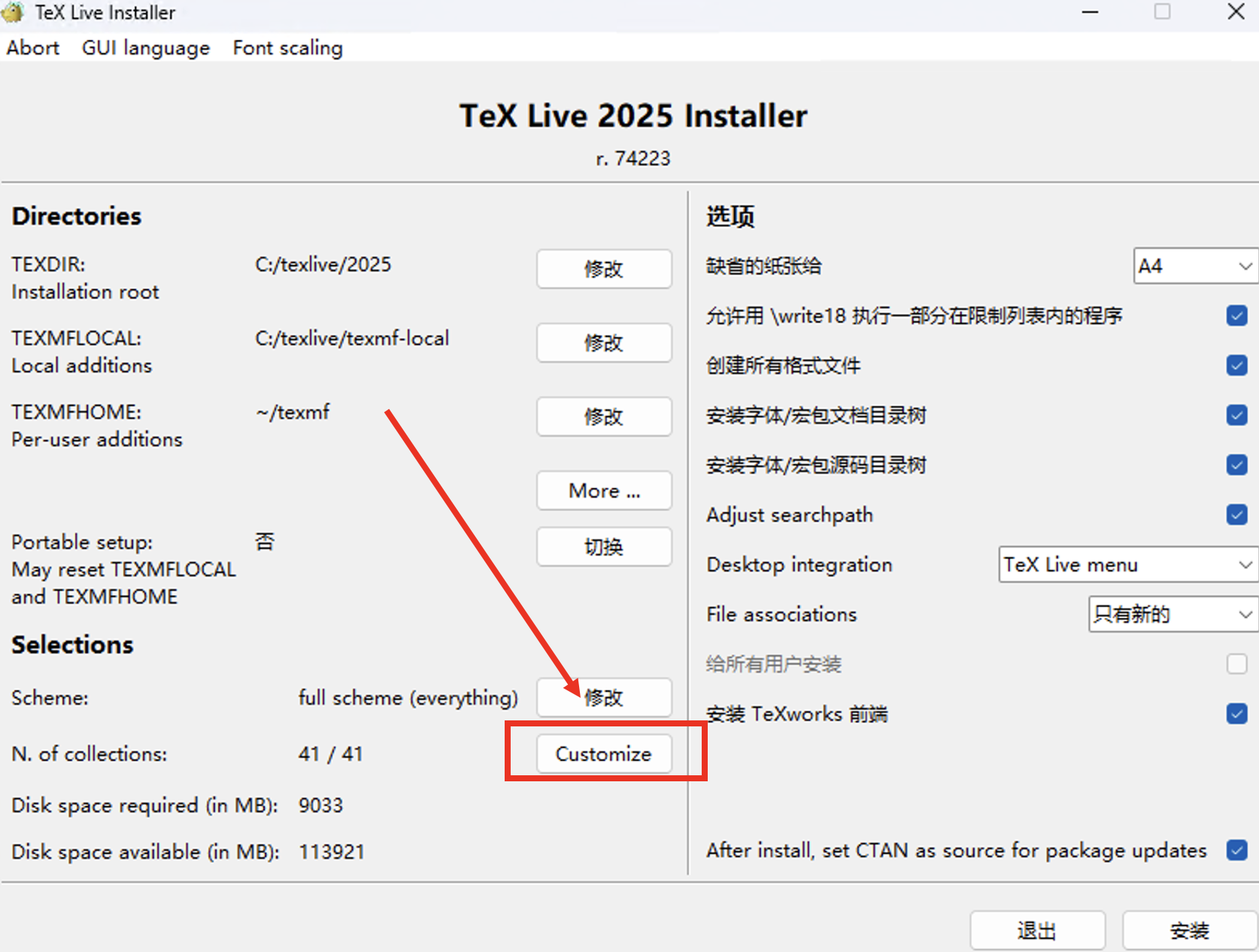
Task: Click 修改 button next to Scheme
Action: point(604,697)
